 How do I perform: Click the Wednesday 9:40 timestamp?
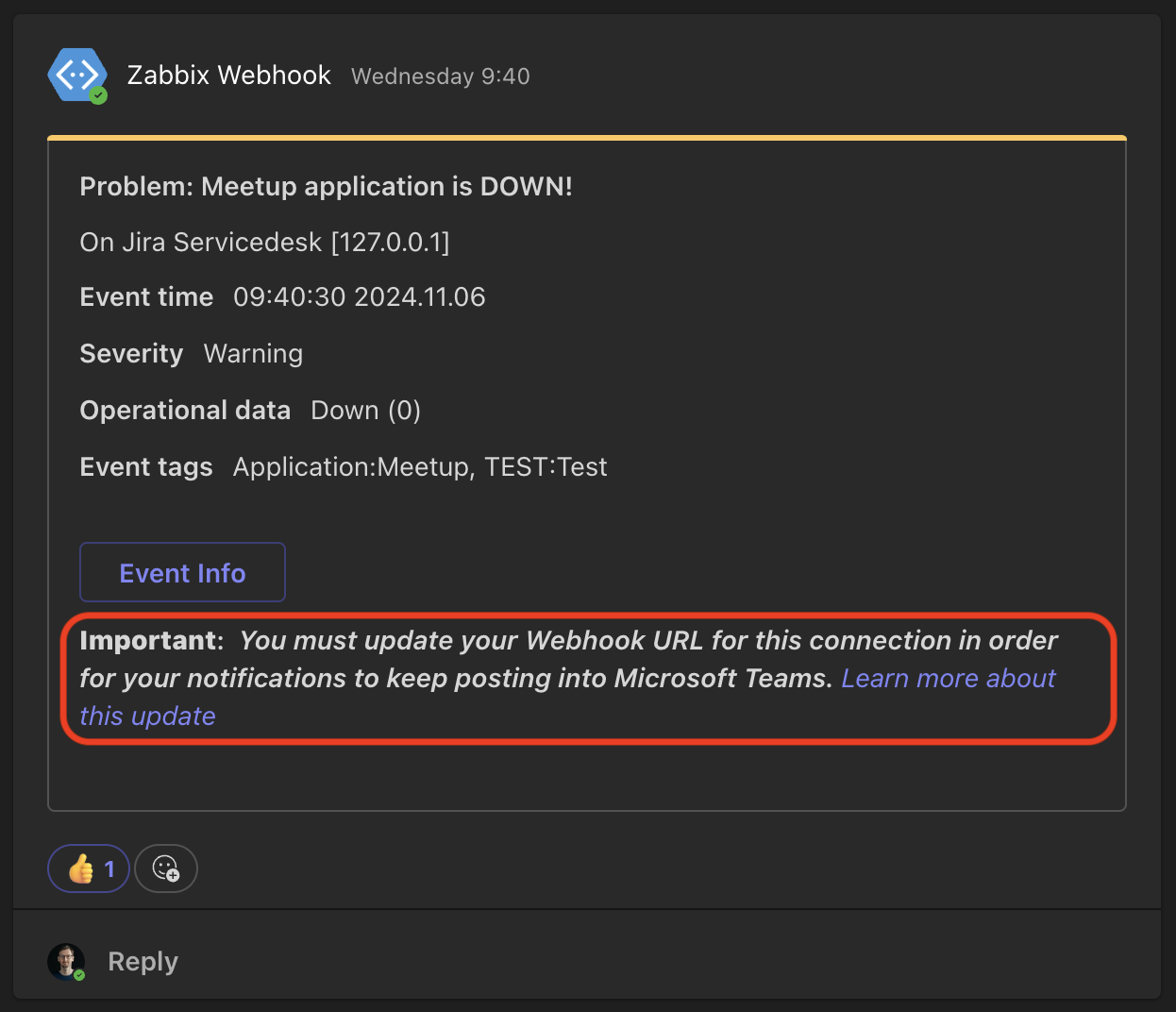441,76
